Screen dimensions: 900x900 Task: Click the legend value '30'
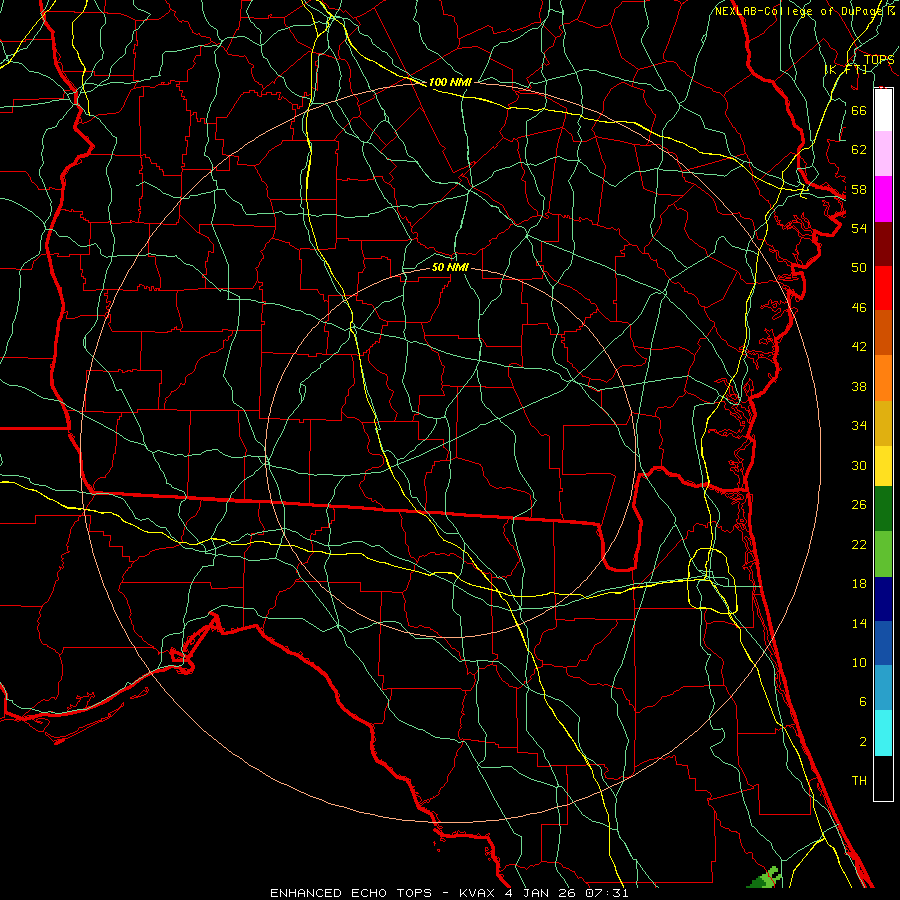pos(859,465)
